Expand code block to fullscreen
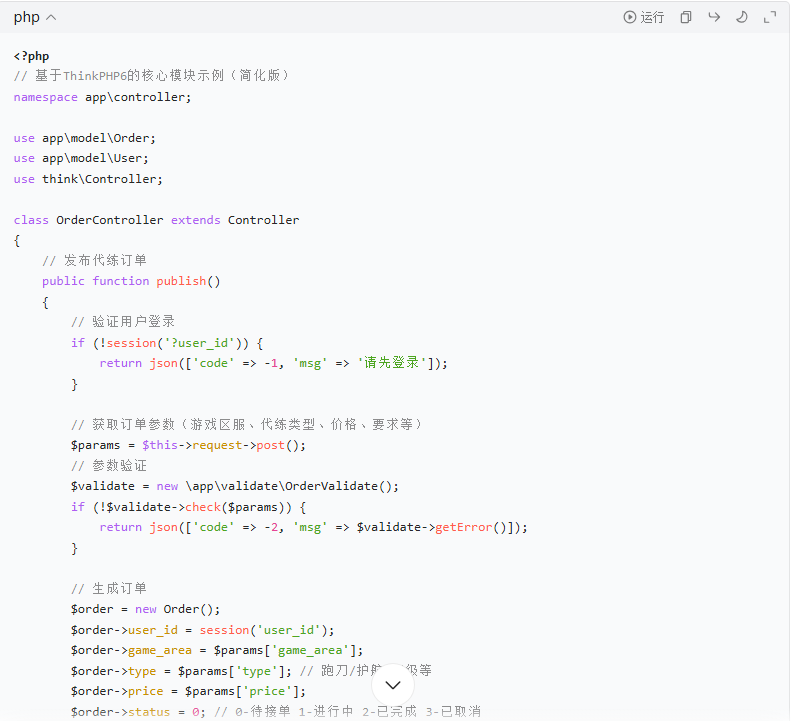 pos(770,17)
